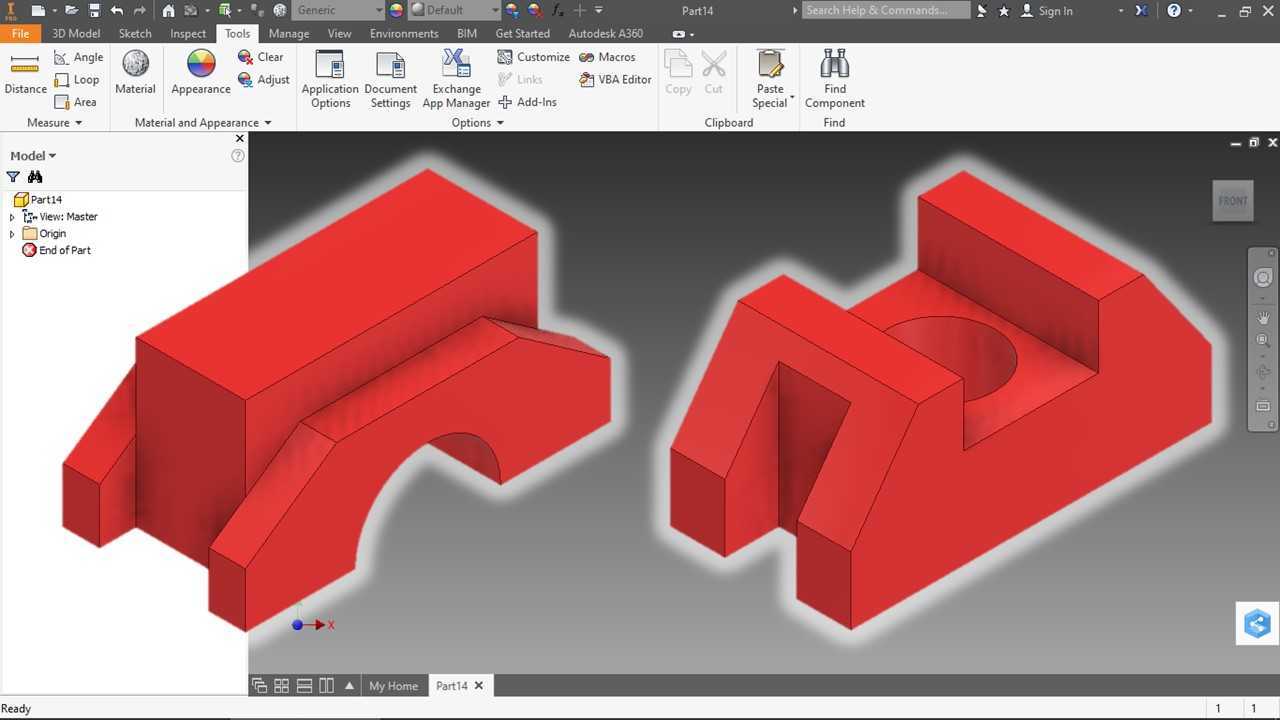This screenshot has width=1280, height=720.
Task: Close the Model browser panel
Action: click(239, 139)
